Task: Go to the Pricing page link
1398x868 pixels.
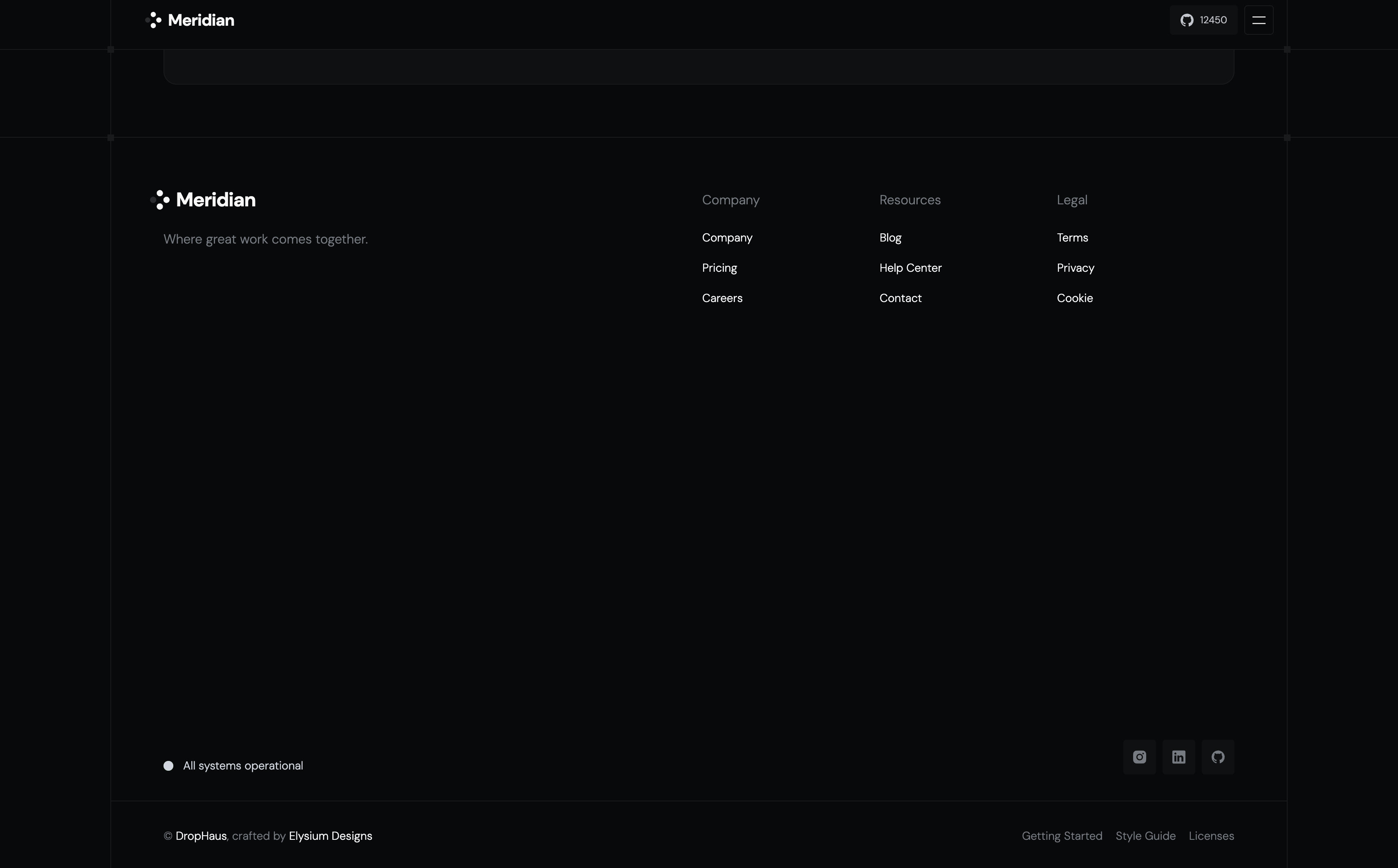Action: point(719,268)
